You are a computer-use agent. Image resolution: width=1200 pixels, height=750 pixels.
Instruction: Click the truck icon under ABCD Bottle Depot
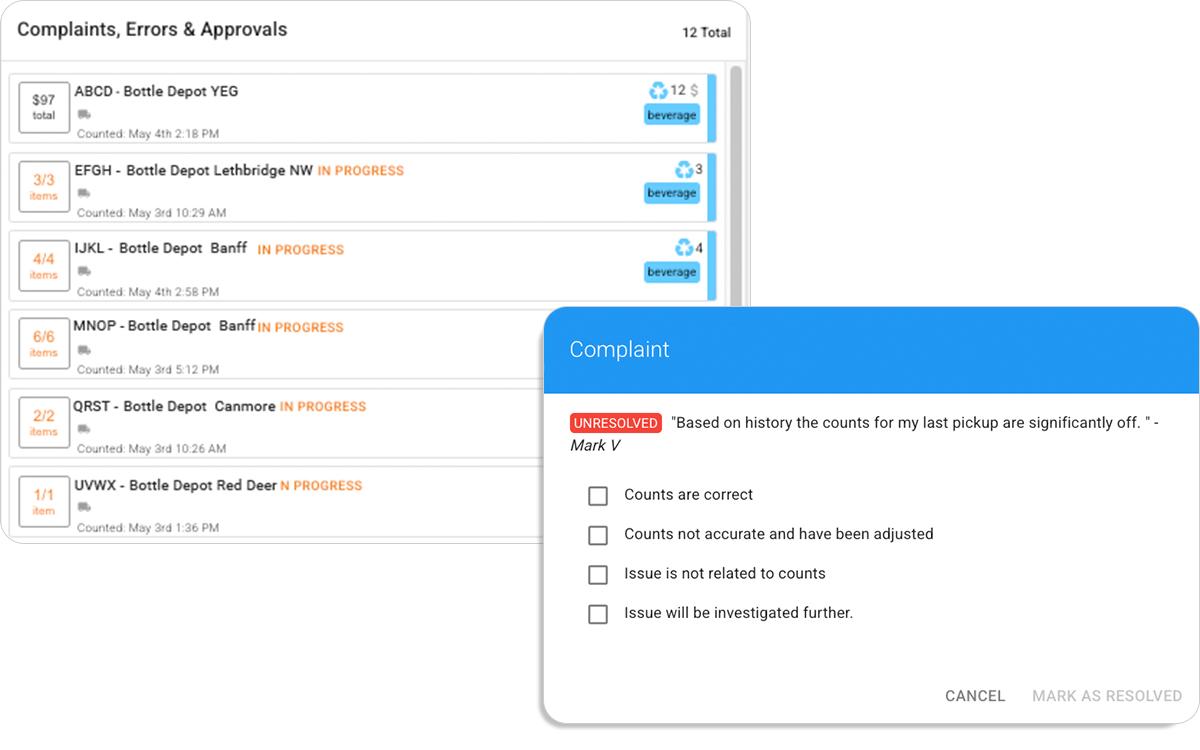click(84, 115)
